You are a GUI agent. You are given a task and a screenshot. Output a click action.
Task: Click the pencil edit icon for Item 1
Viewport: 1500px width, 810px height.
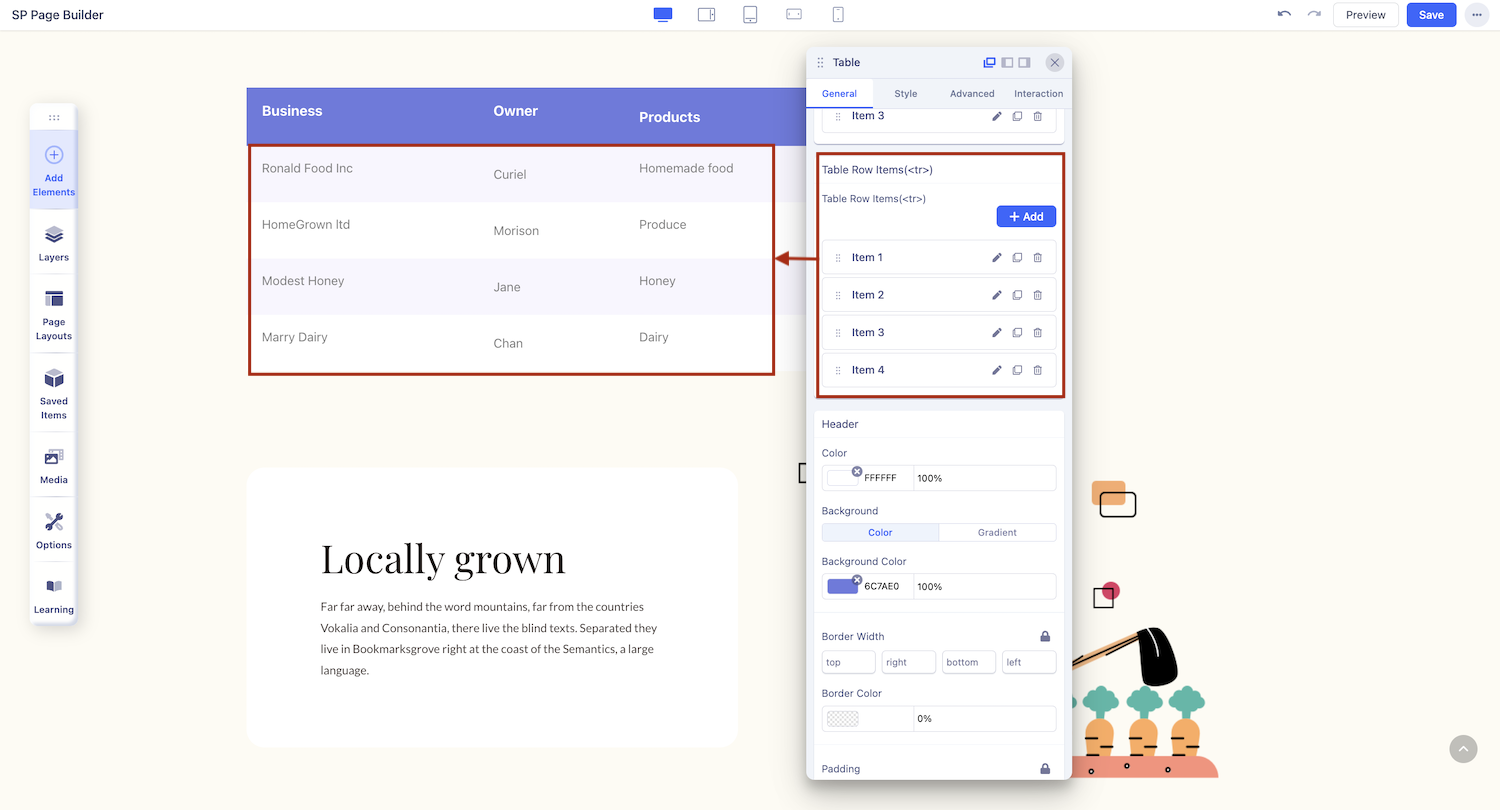(x=996, y=258)
